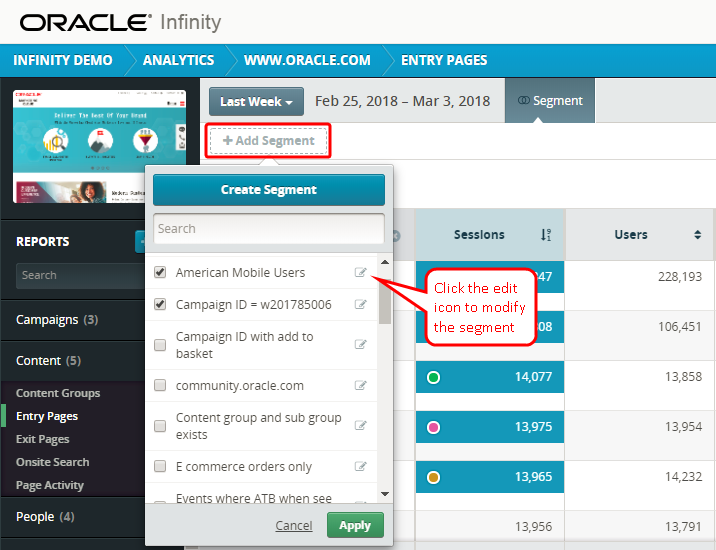
Task: Open the Exit Pages report
Action: 42,439
